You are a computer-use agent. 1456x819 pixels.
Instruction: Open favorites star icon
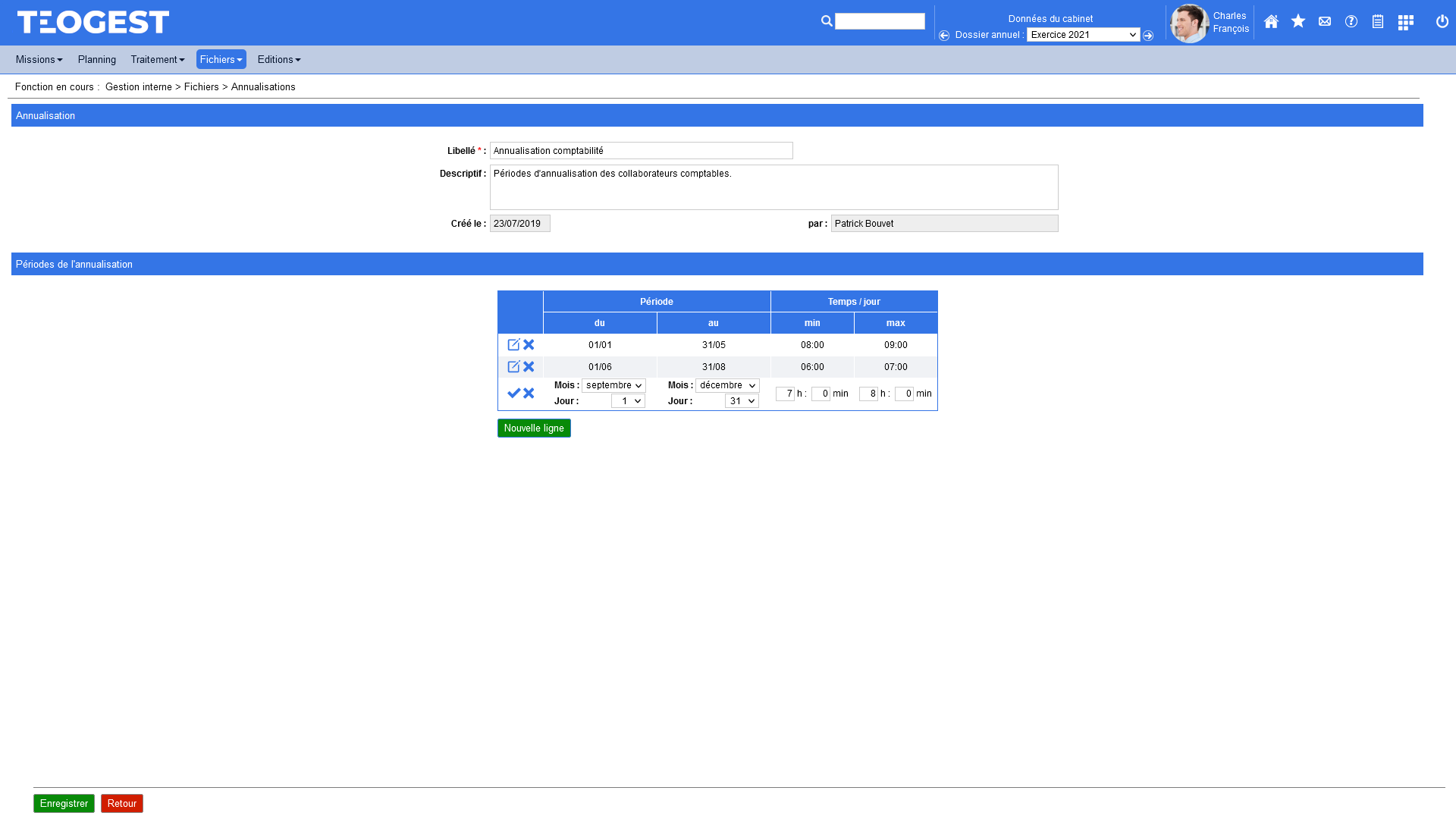point(1298,21)
